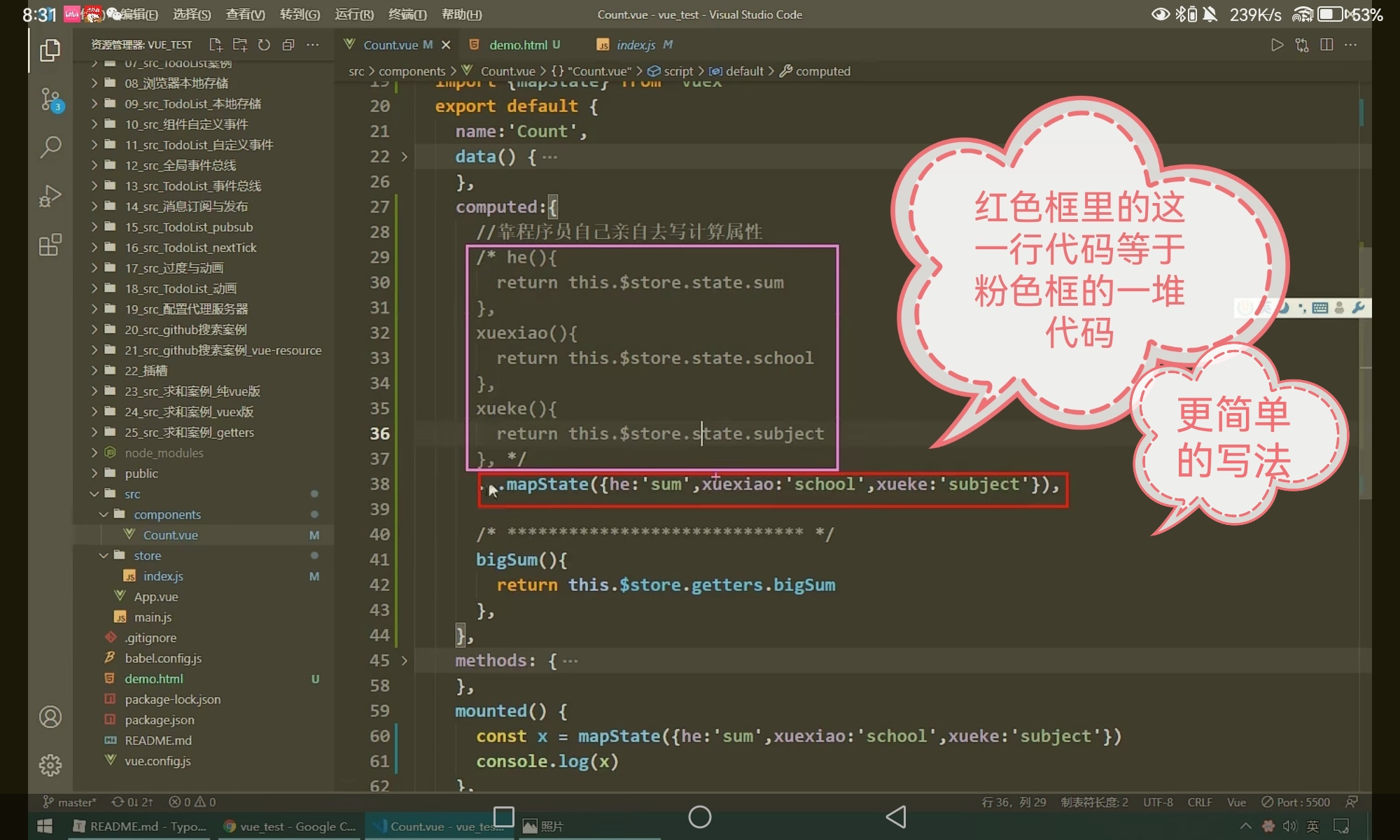Click the New File icon in explorer

pyautogui.click(x=216, y=45)
